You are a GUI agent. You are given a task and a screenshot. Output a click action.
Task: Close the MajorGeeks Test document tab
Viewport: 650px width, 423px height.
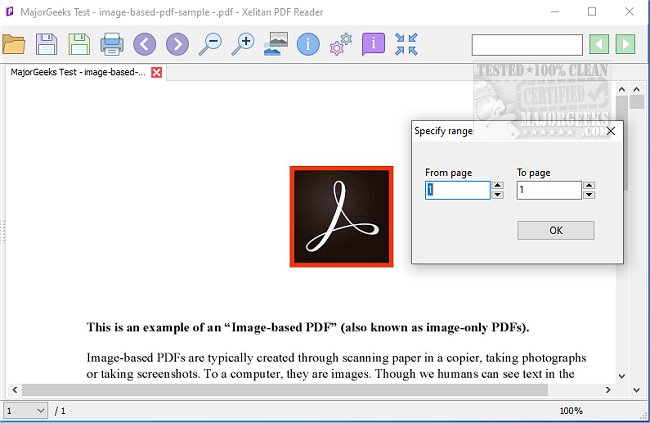[157, 73]
